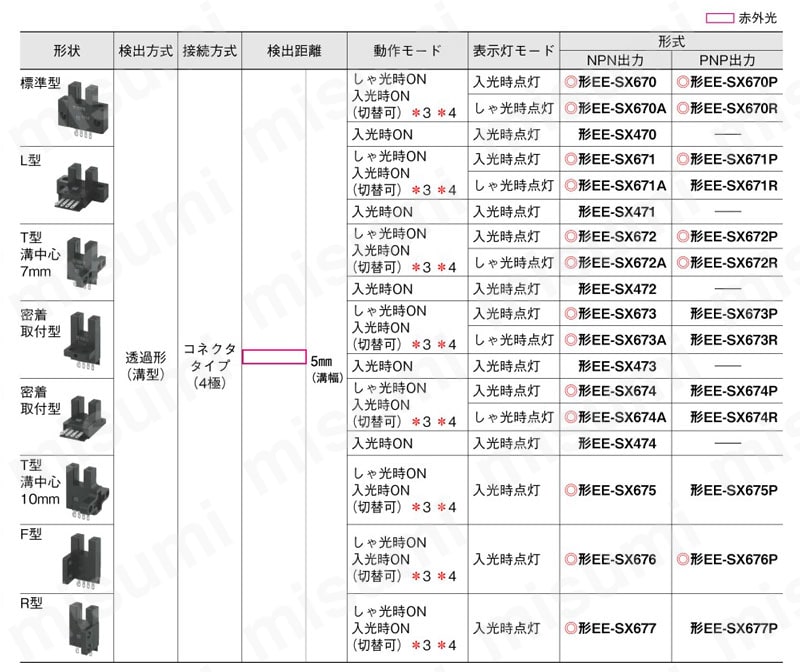Click the 標準型 sensor product image
This screenshot has height=672, width=800.
click(83, 110)
